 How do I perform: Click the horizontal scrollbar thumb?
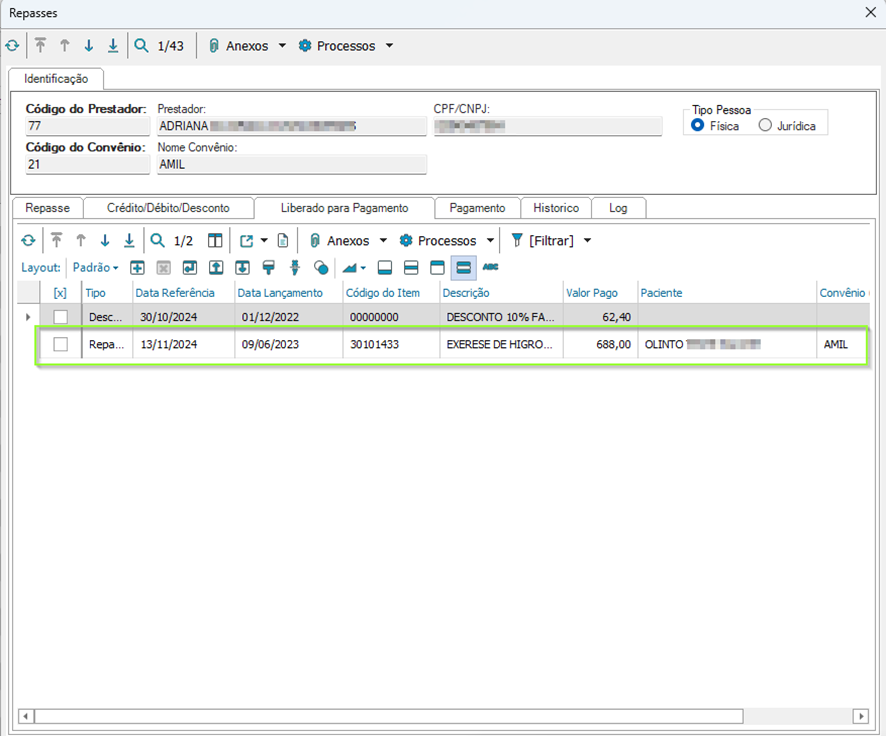389,716
